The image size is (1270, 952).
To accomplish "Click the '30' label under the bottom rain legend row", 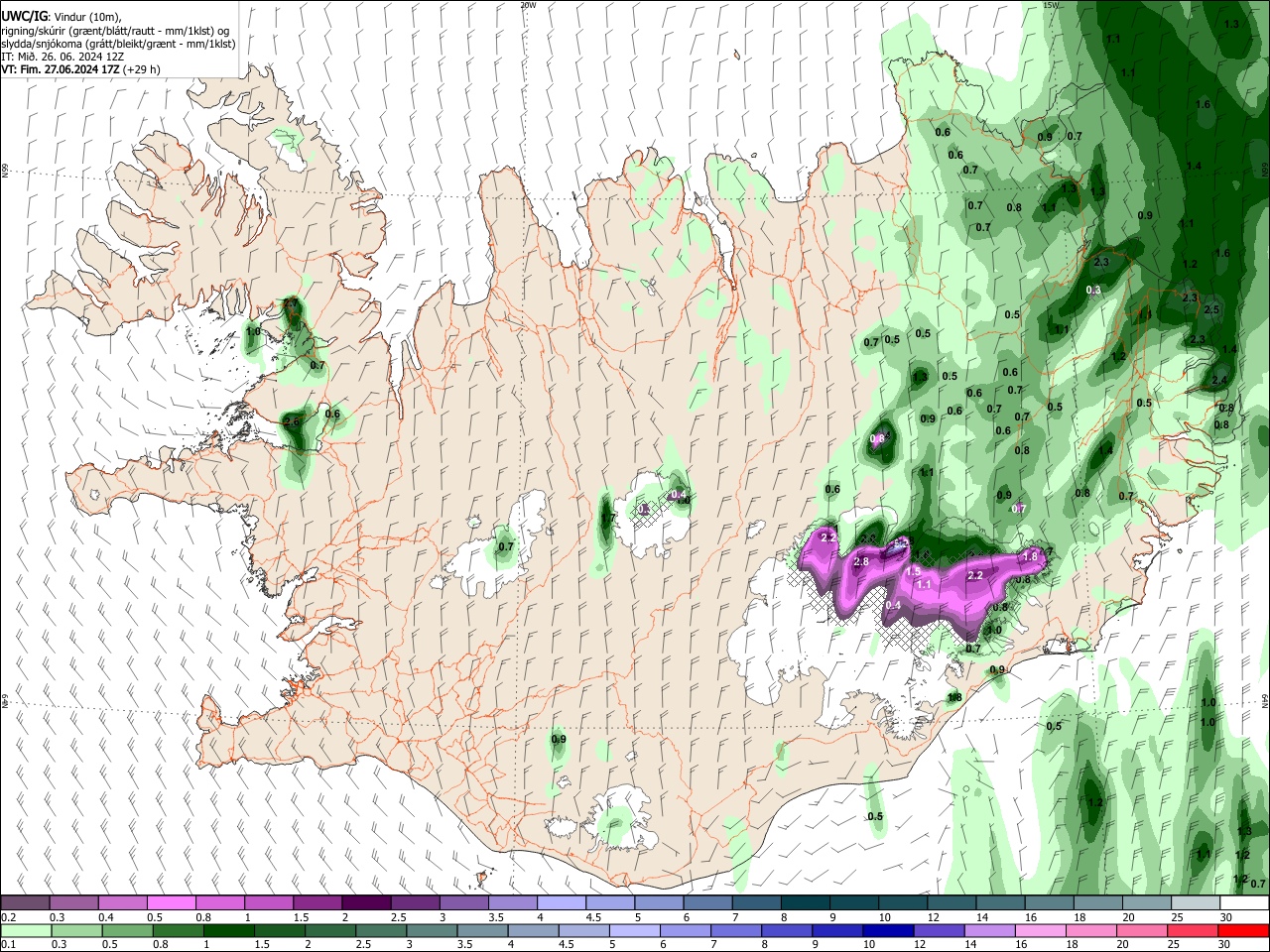I will [1222, 944].
